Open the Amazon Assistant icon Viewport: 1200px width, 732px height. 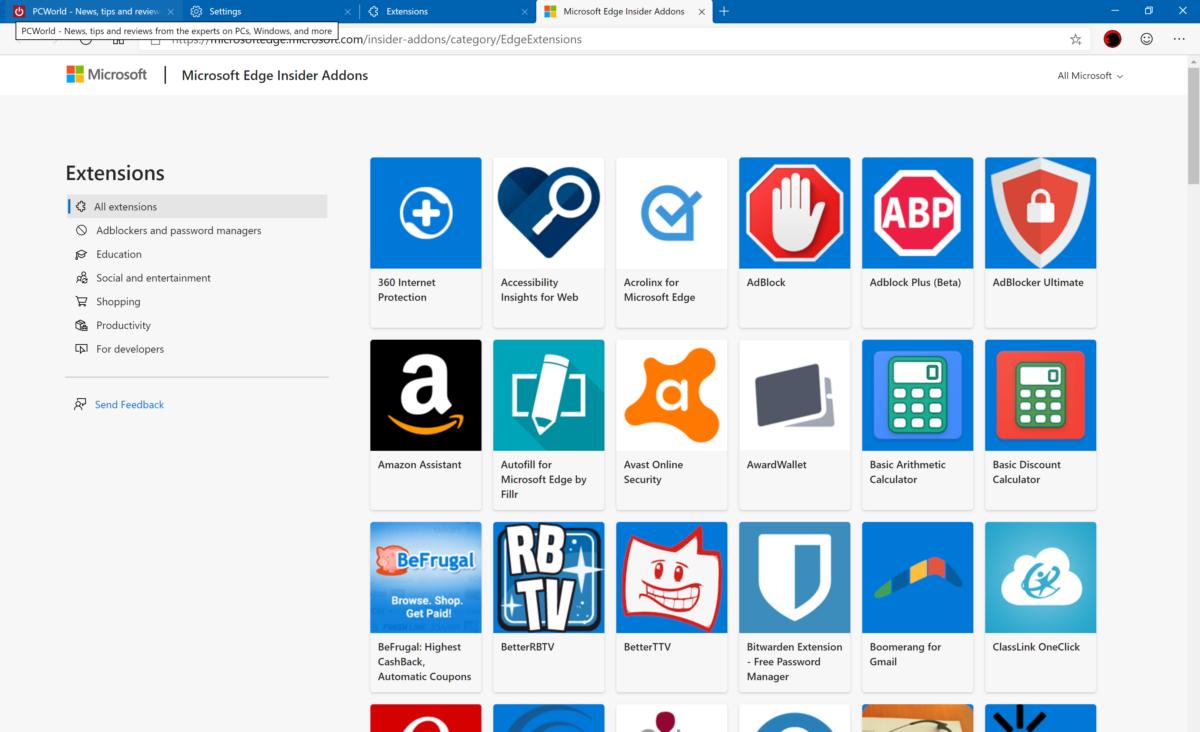425,395
